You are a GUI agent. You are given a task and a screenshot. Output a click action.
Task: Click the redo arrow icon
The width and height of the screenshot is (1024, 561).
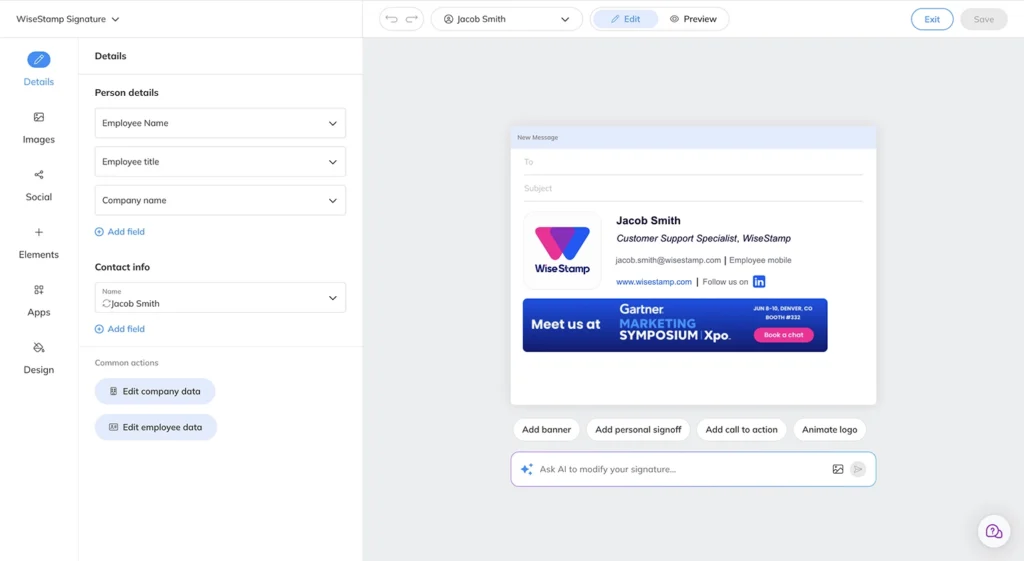[x=411, y=19]
